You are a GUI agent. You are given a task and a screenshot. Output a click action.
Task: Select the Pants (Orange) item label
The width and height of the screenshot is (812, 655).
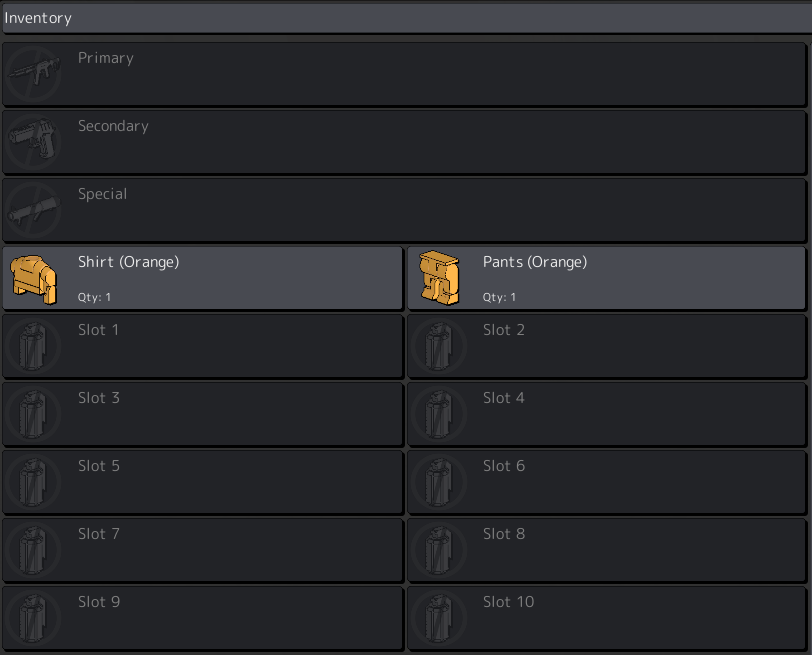click(535, 262)
